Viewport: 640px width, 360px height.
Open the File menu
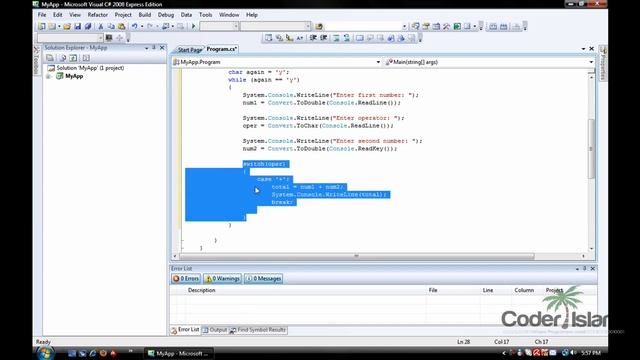click(42, 15)
